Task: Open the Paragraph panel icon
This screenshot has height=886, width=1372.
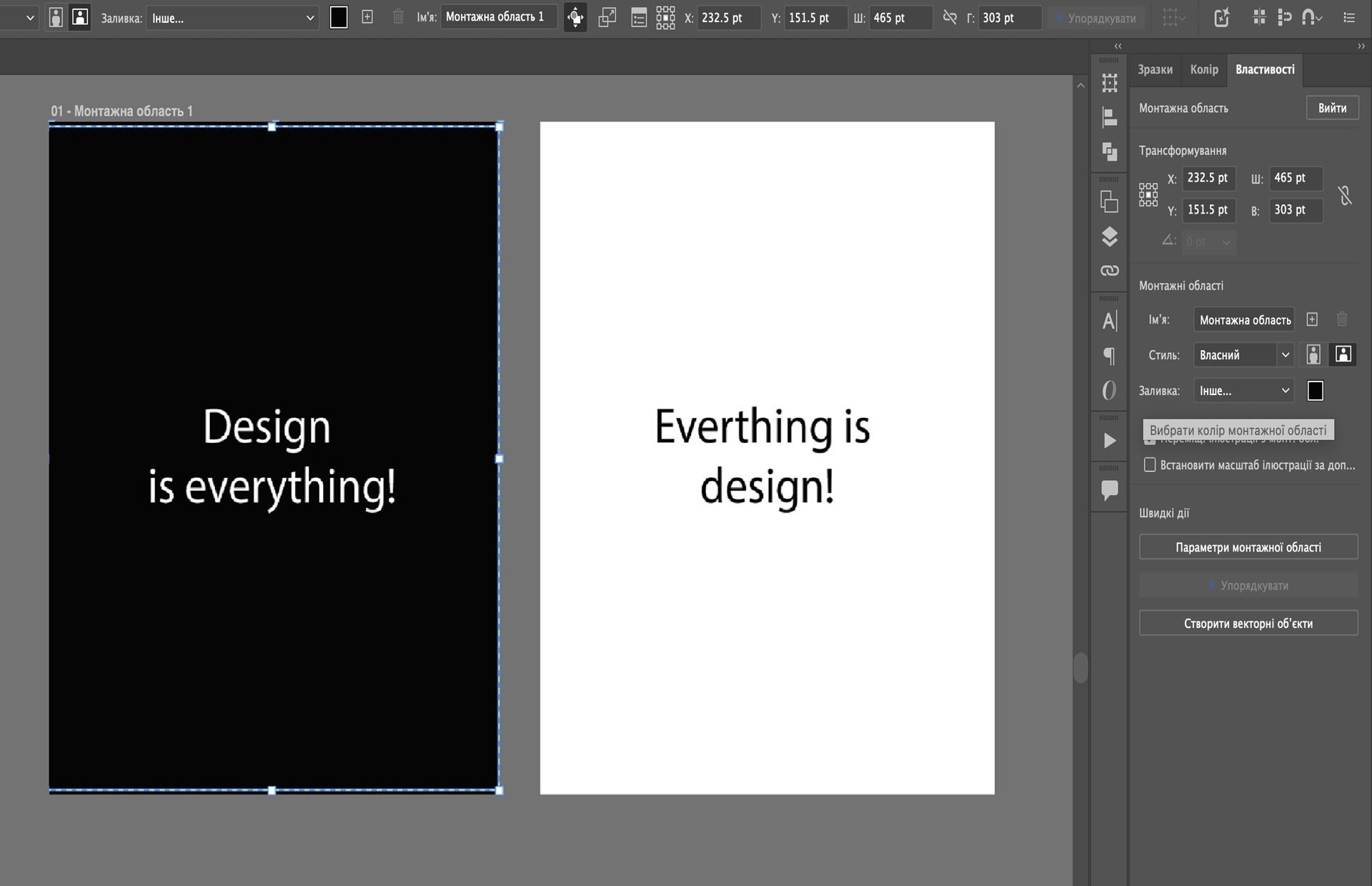Action: (1109, 355)
